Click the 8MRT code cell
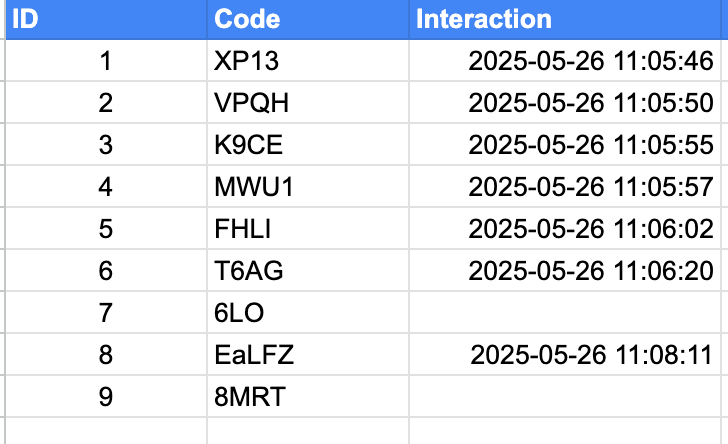Screen dimensions: 728x444 (x=308, y=397)
